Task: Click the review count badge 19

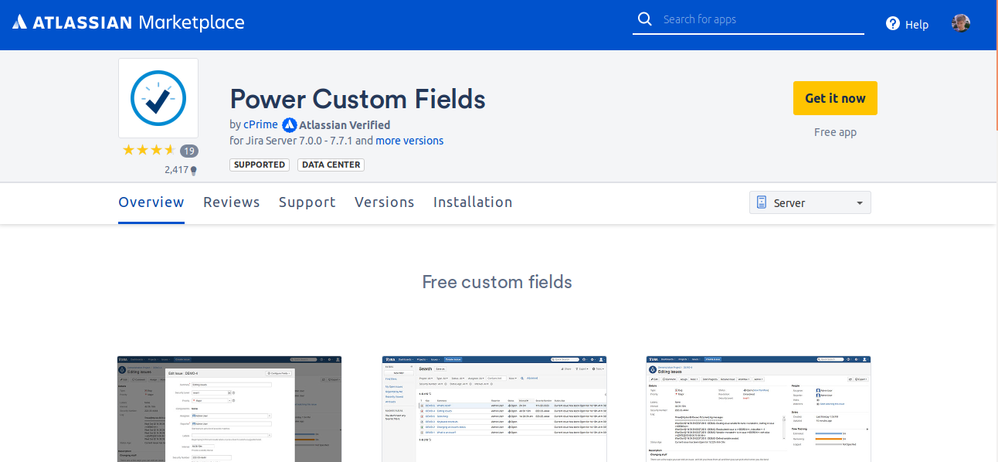Action: pyautogui.click(x=189, y=151)
